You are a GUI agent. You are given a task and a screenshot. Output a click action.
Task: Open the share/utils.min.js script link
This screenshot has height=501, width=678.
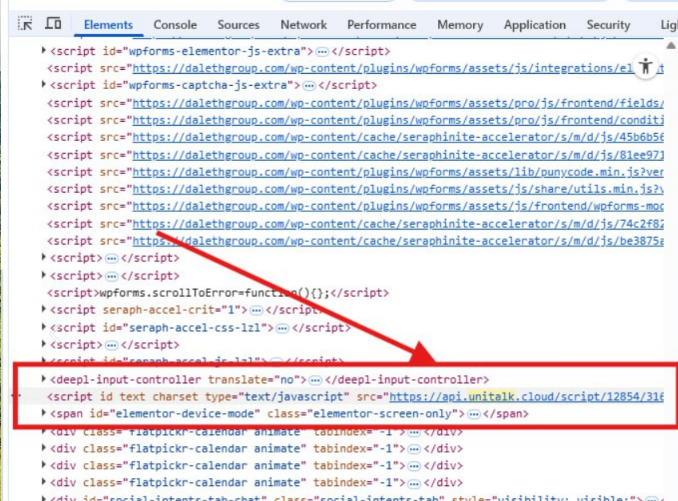coord(398,189)
